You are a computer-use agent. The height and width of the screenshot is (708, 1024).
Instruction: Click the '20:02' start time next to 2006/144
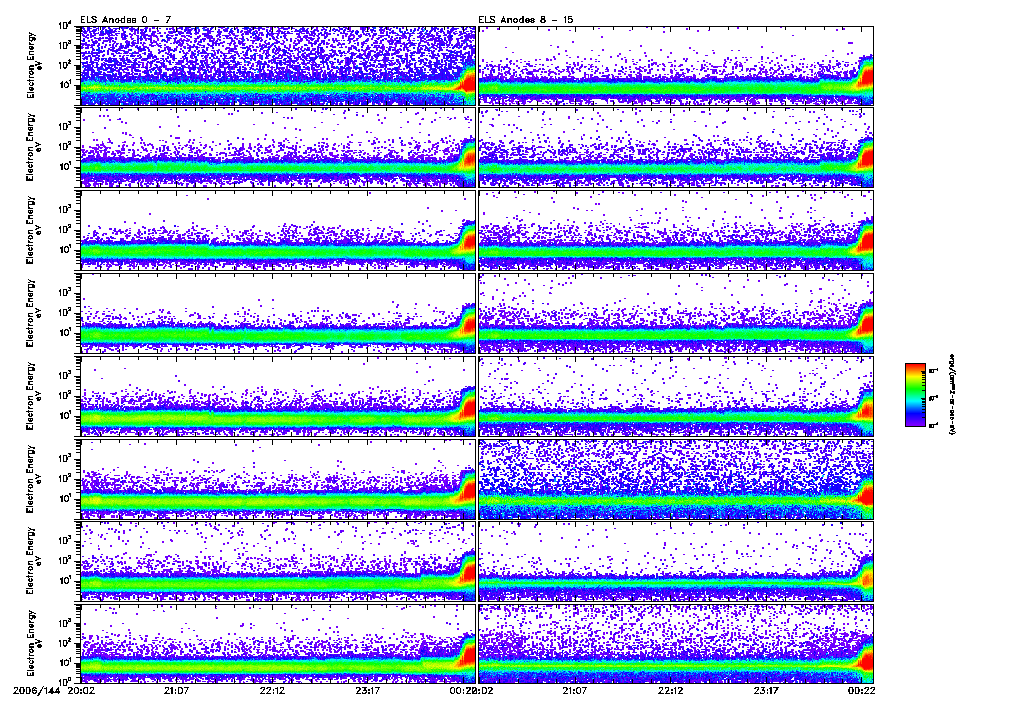tap(81, 690)
